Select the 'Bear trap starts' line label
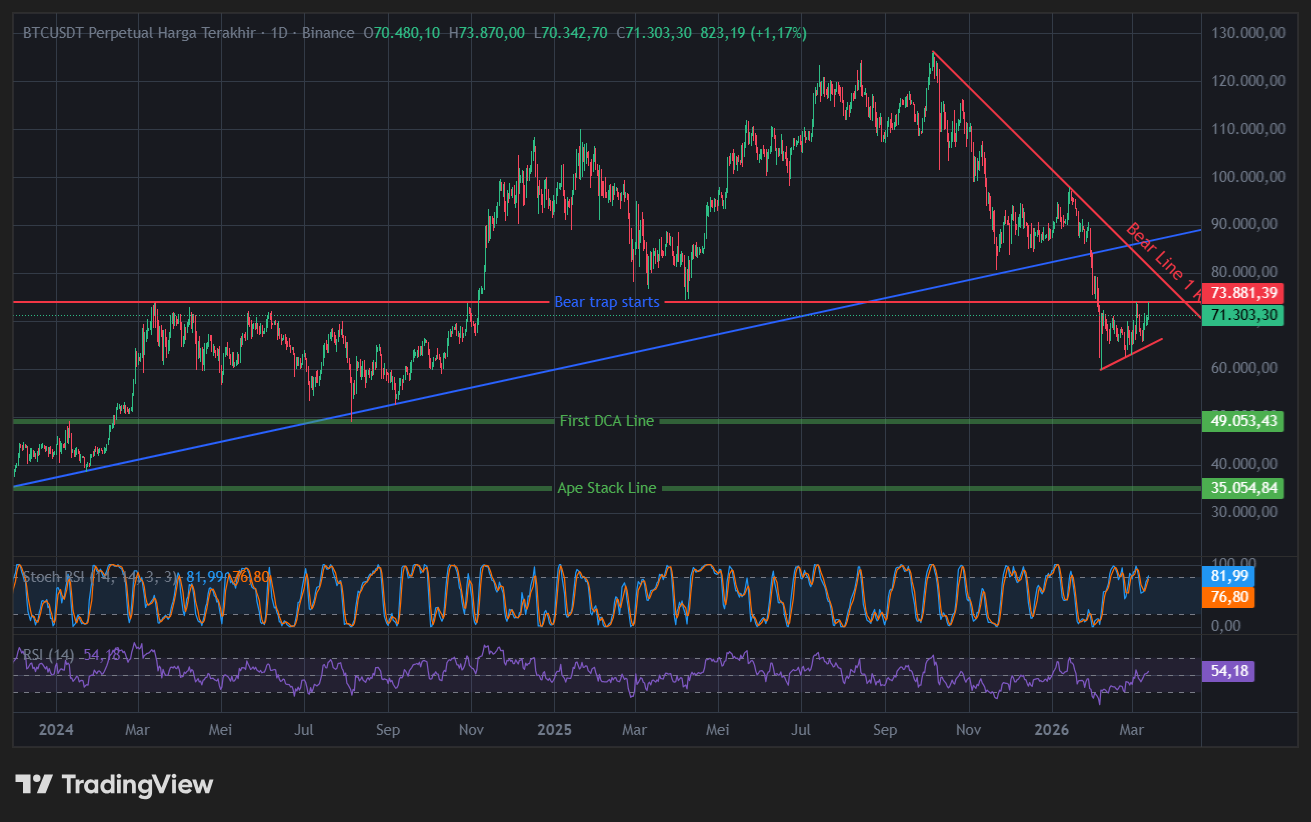This screenshot has width=1311, height=822. (607, 302)
